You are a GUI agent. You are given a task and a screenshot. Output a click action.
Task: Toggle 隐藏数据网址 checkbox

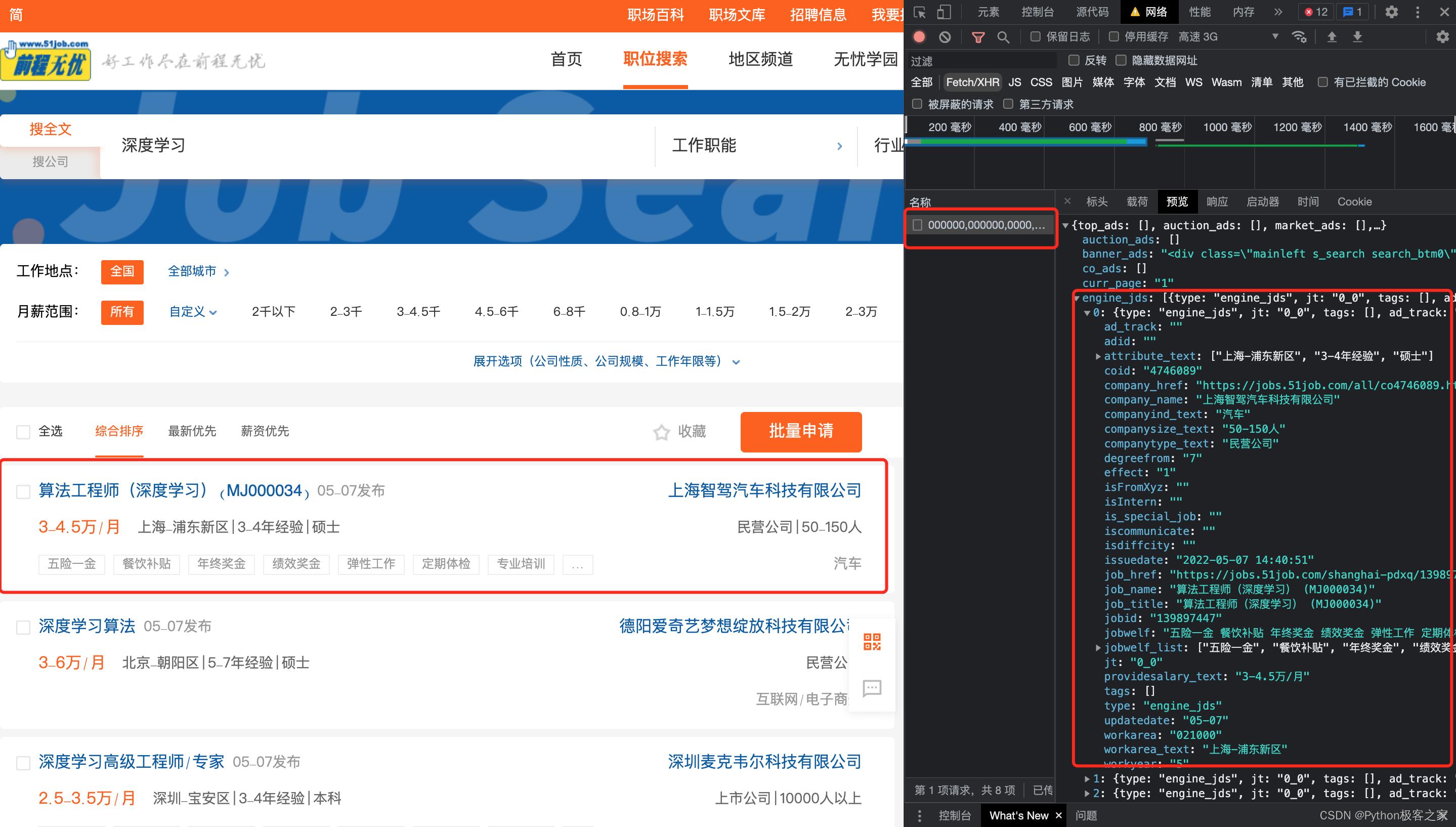pos(1121,60)
